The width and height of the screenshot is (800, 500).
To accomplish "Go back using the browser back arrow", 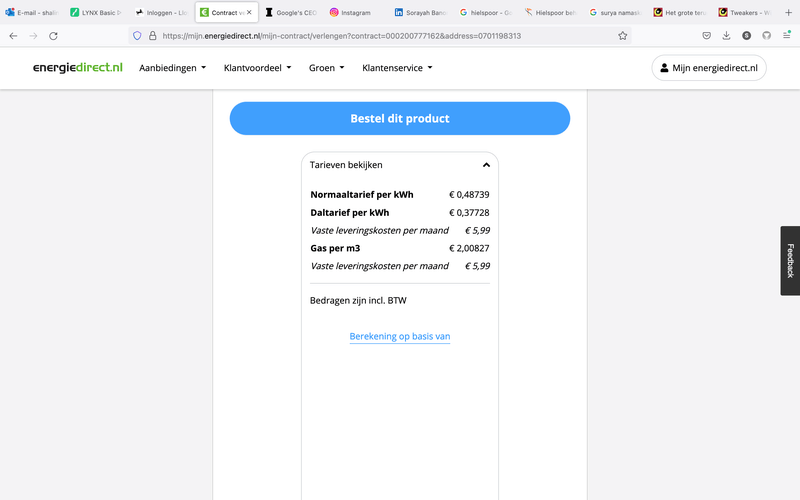I will 13,35.
